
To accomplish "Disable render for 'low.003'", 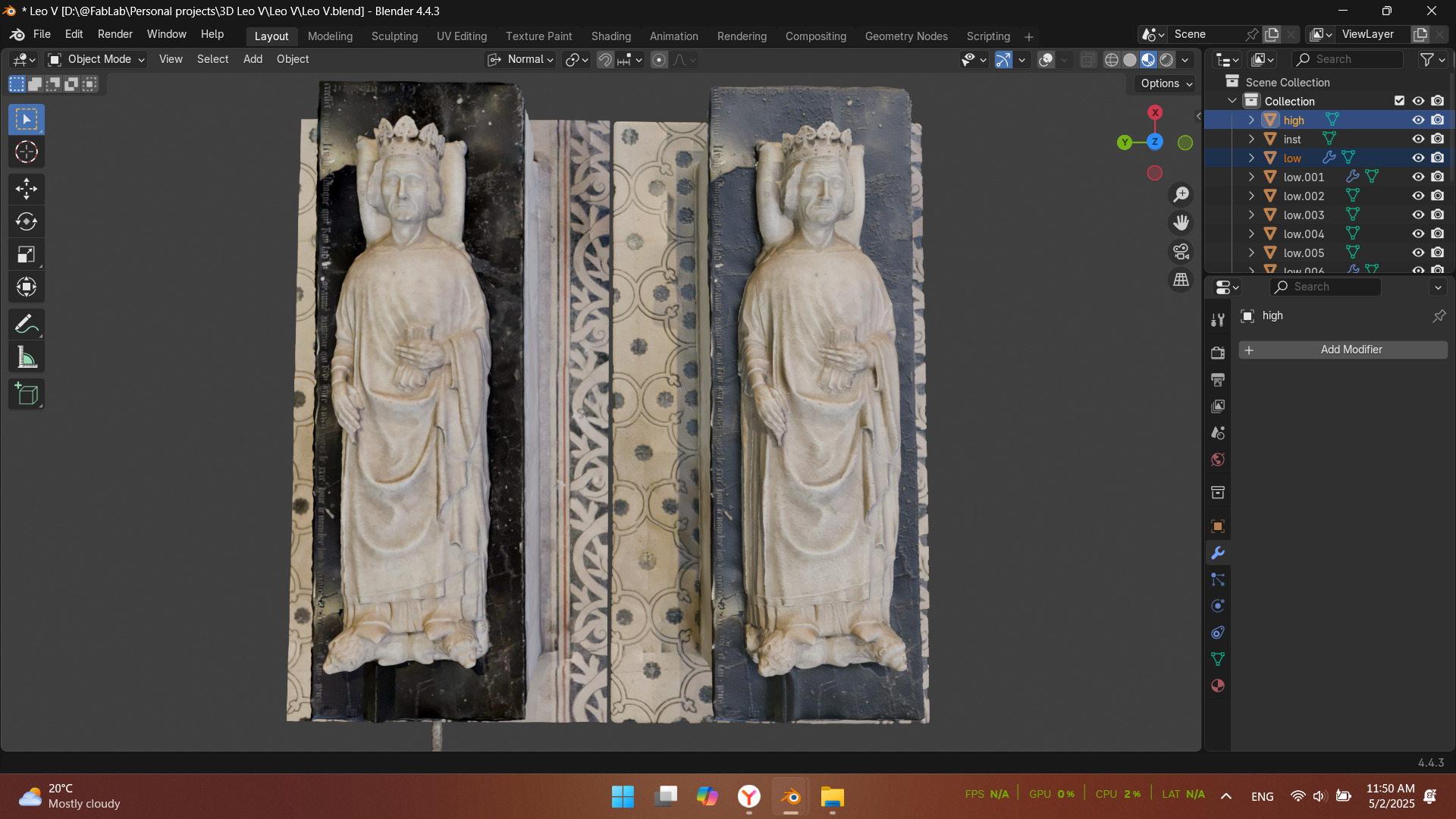I will pyautogui.click(x=1438, y=215).
